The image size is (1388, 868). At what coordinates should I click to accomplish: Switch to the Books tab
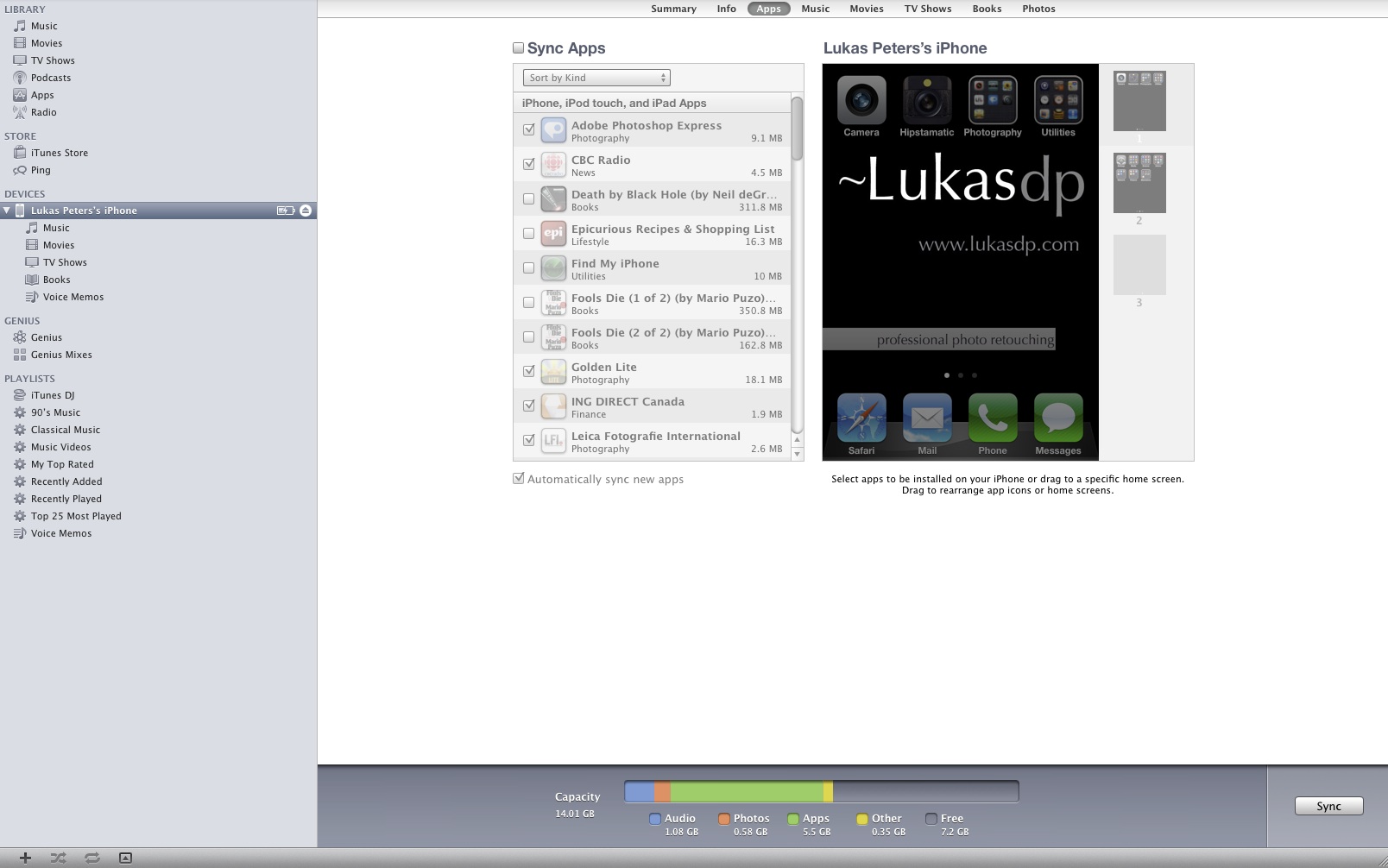coord(987,9)
